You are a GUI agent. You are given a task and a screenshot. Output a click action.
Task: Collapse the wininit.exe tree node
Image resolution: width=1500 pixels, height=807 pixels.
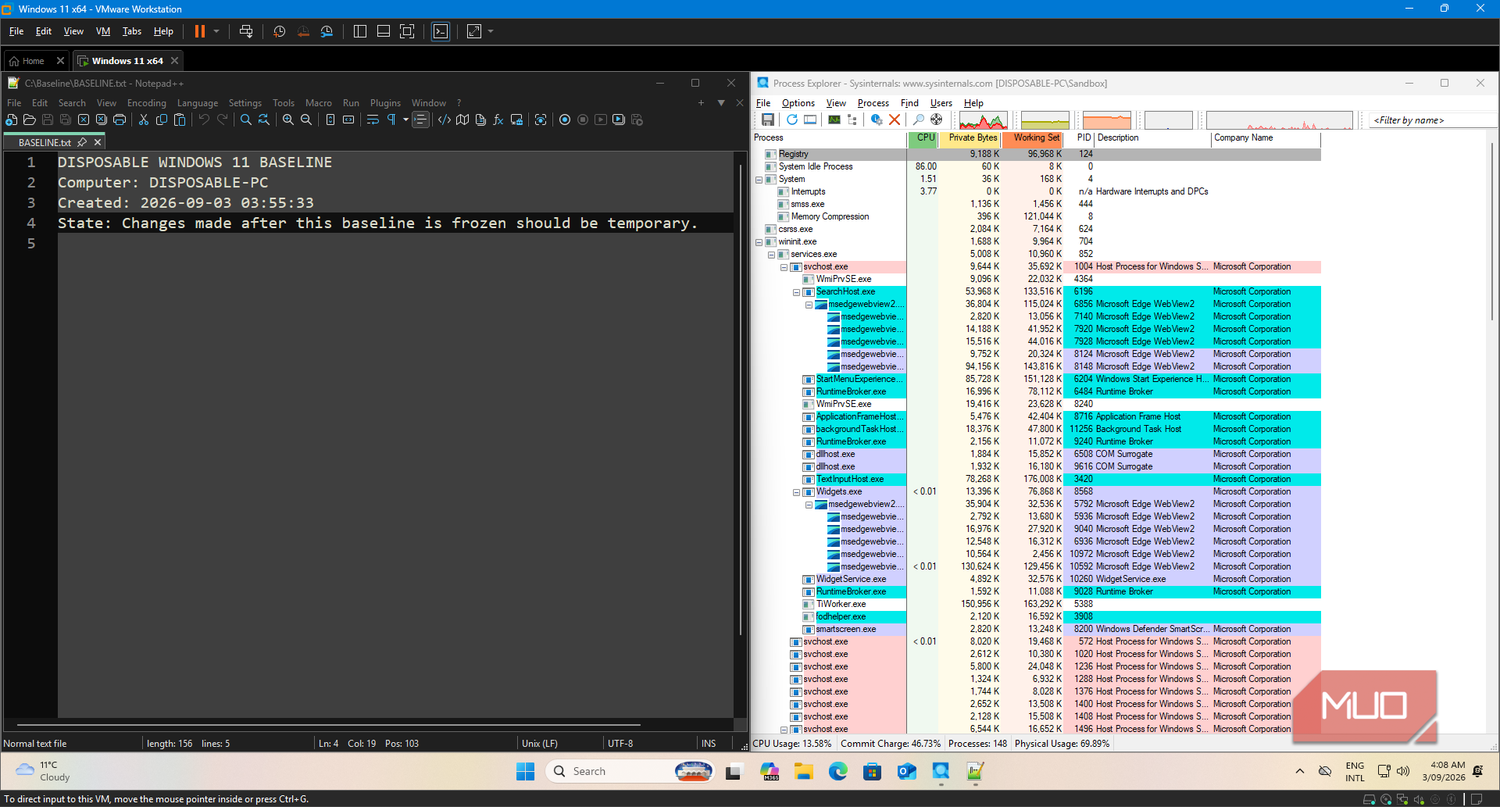[x=760, y=242]
